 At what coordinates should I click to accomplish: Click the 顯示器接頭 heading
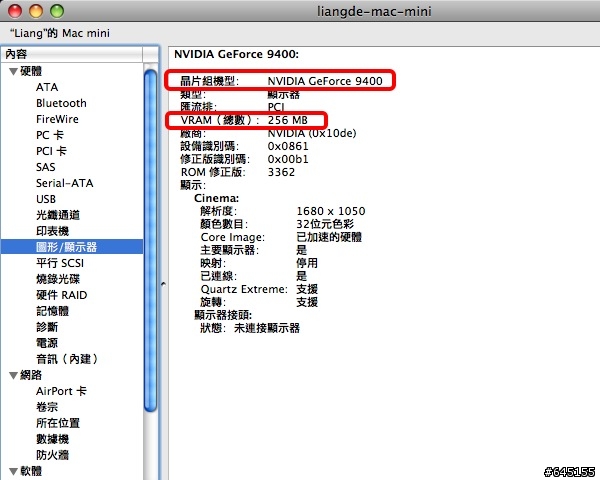pyautogui.click(x=223, y=315)
